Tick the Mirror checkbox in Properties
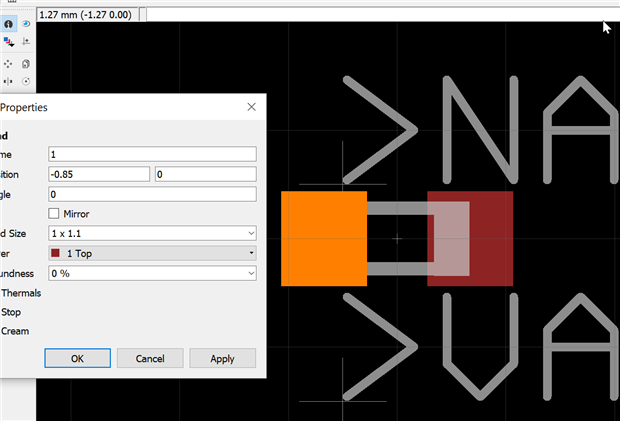This screenshot has width=620, height=421. click(x=54, y=214)
